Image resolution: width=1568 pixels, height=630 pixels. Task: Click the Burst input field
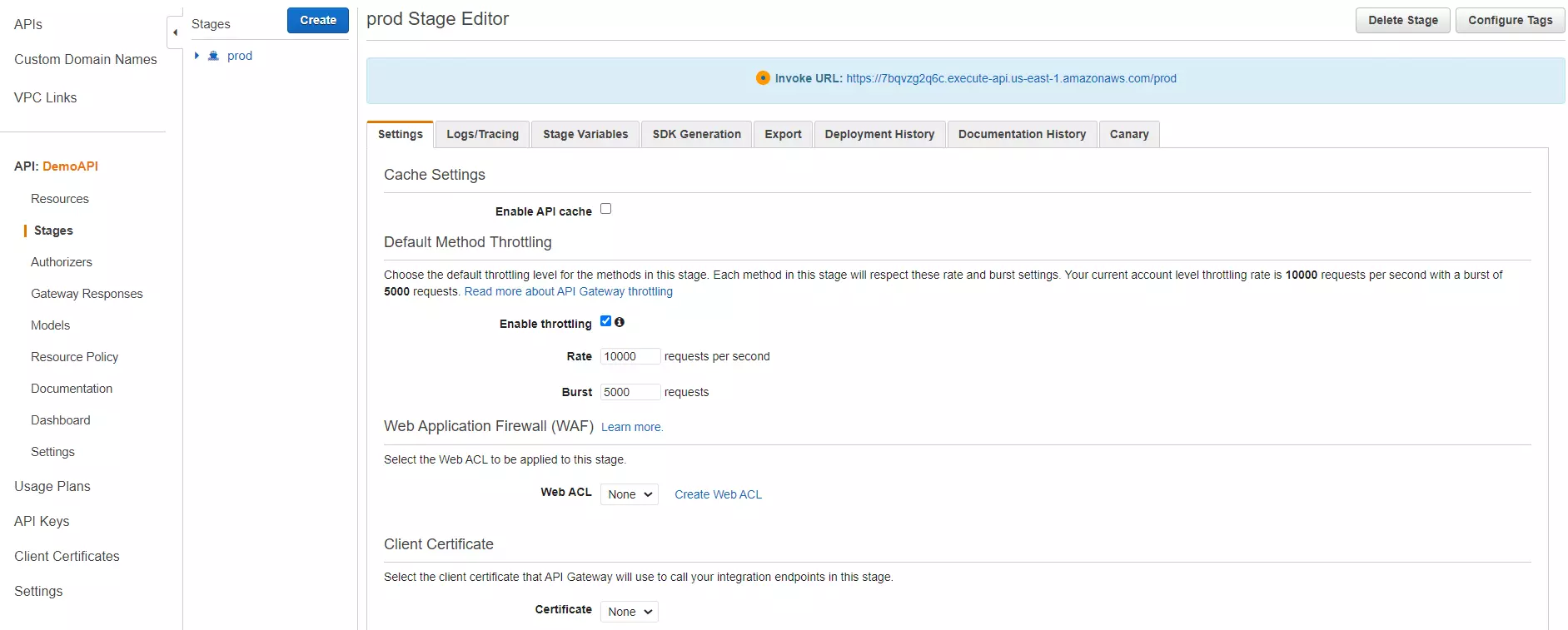tap(630, 392)
